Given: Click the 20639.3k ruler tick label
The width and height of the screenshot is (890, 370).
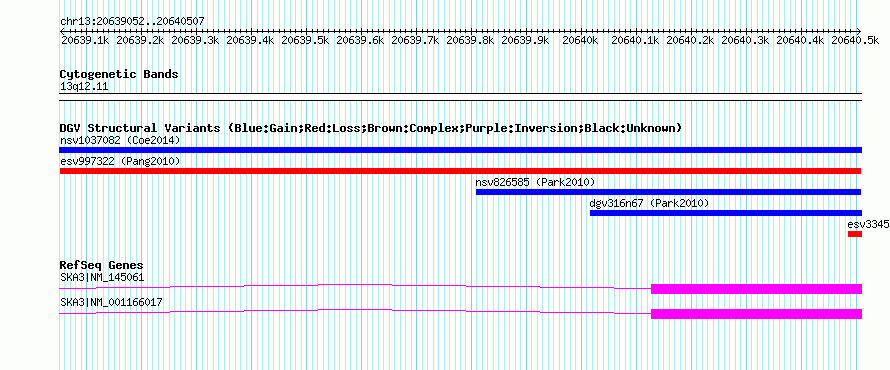Looking at the screenshot, I should click(195, 40).
